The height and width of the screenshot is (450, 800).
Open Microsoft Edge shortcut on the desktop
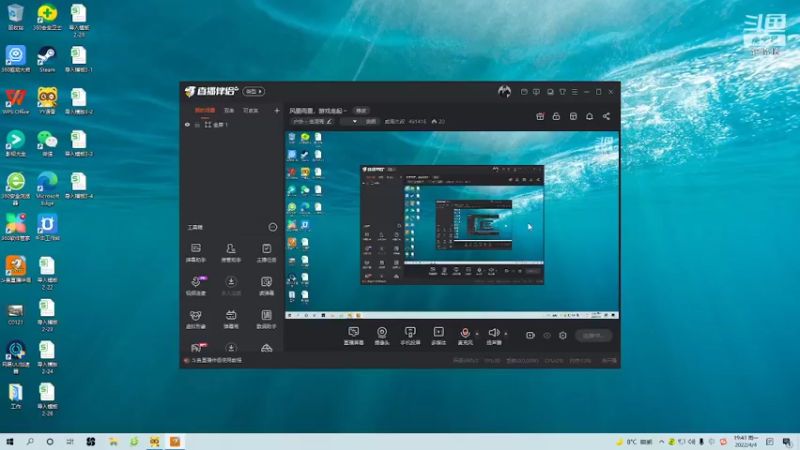click(47, 188)
